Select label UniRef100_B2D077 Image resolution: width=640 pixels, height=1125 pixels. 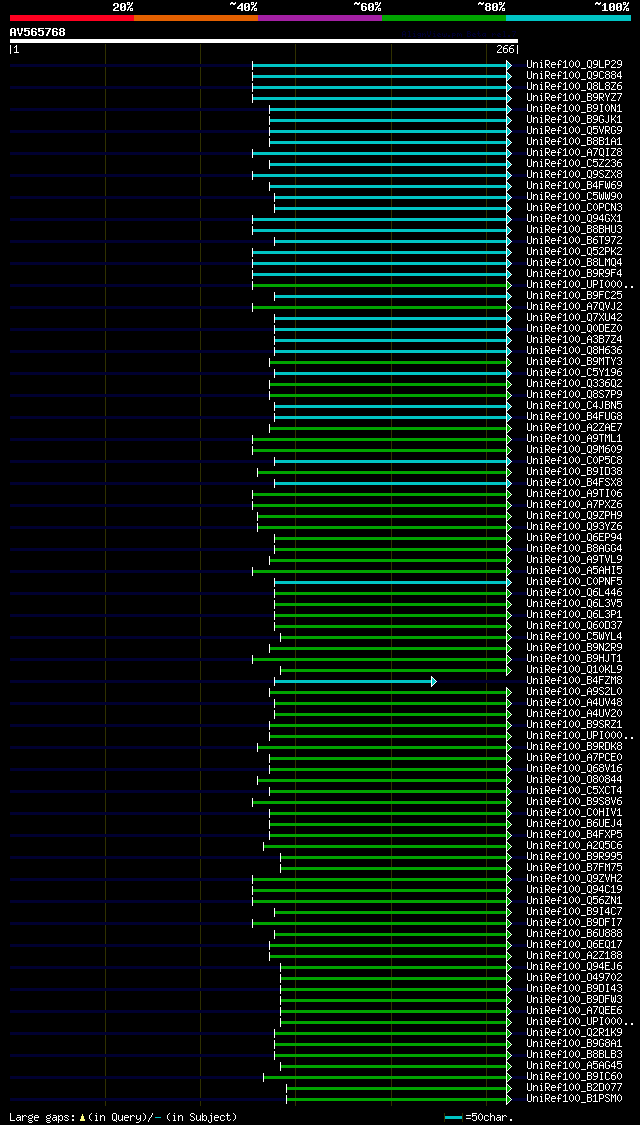[574, 1088]
